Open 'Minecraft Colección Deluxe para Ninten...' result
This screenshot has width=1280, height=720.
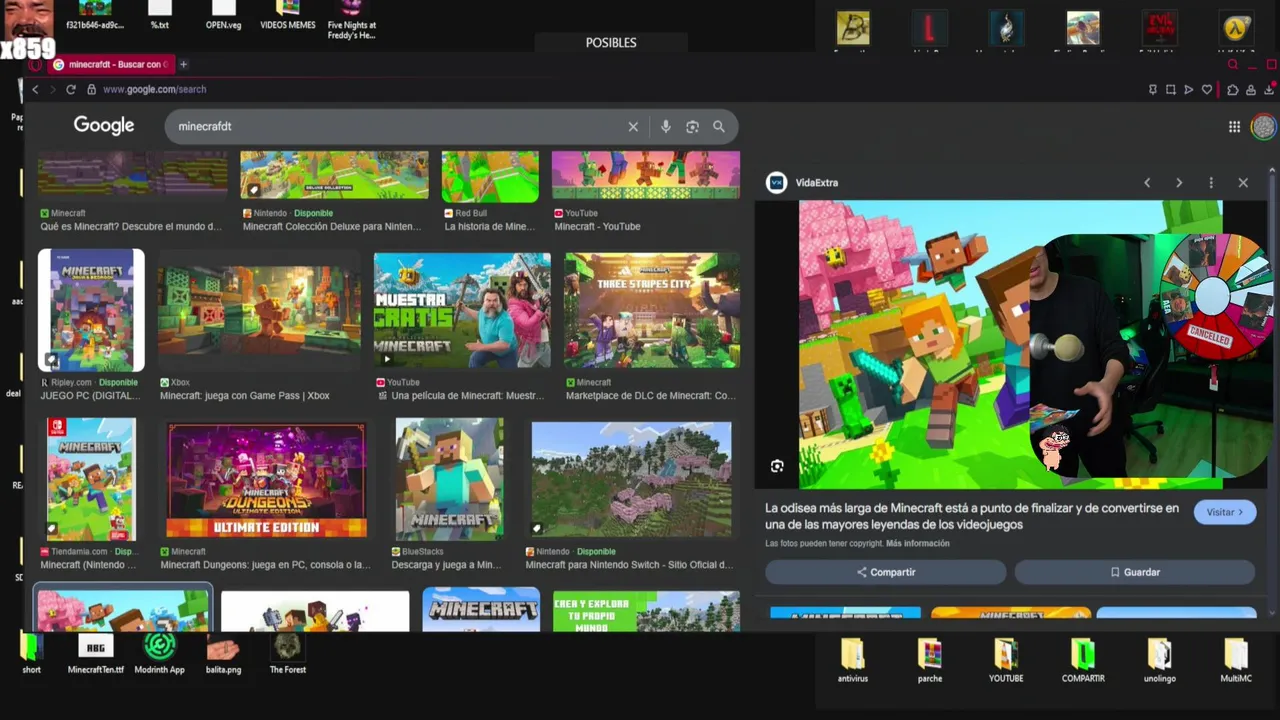coord(332,227)
